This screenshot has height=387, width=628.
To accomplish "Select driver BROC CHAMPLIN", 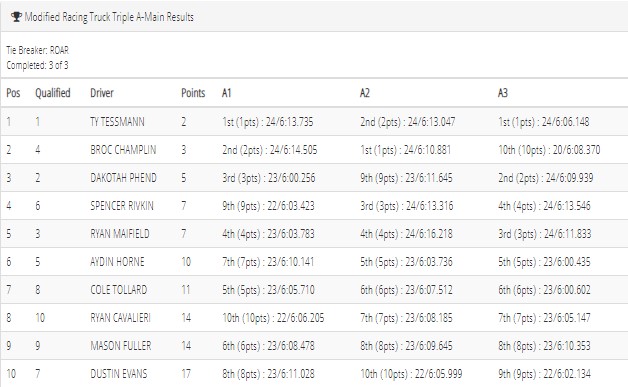I will 123,150.
